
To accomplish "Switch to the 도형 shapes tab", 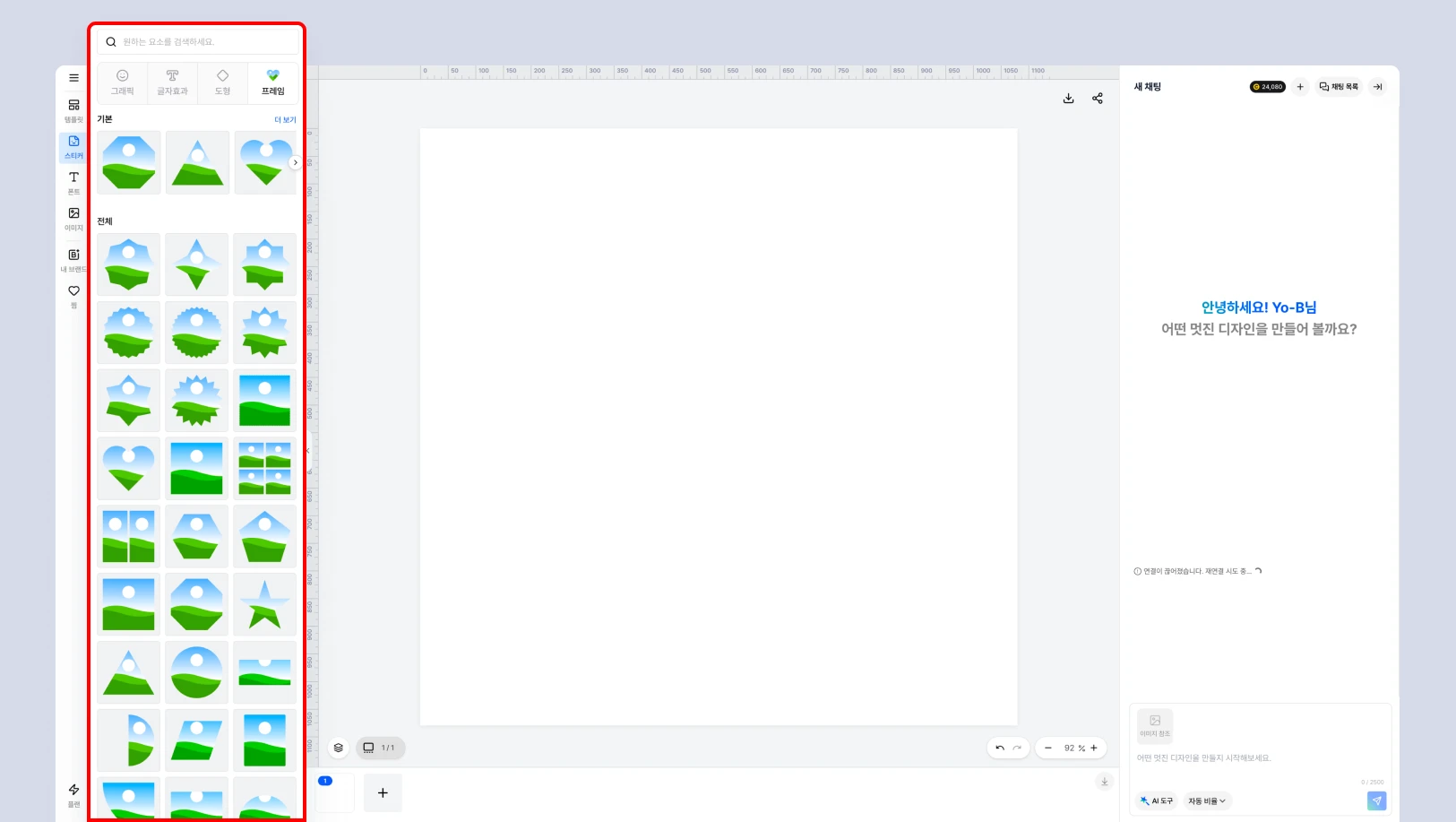I will [x=223, y=82].
